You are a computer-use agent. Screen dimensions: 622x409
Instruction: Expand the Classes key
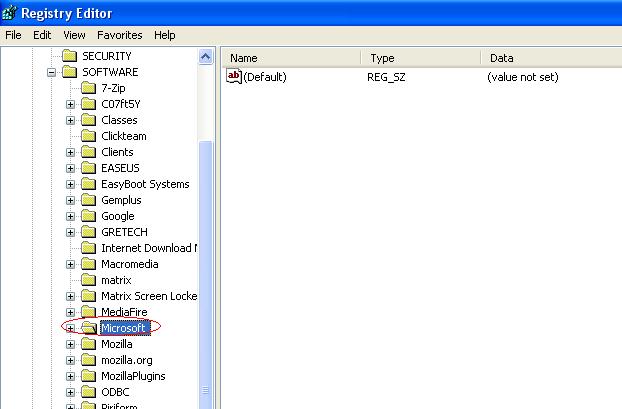click(71, 120)
